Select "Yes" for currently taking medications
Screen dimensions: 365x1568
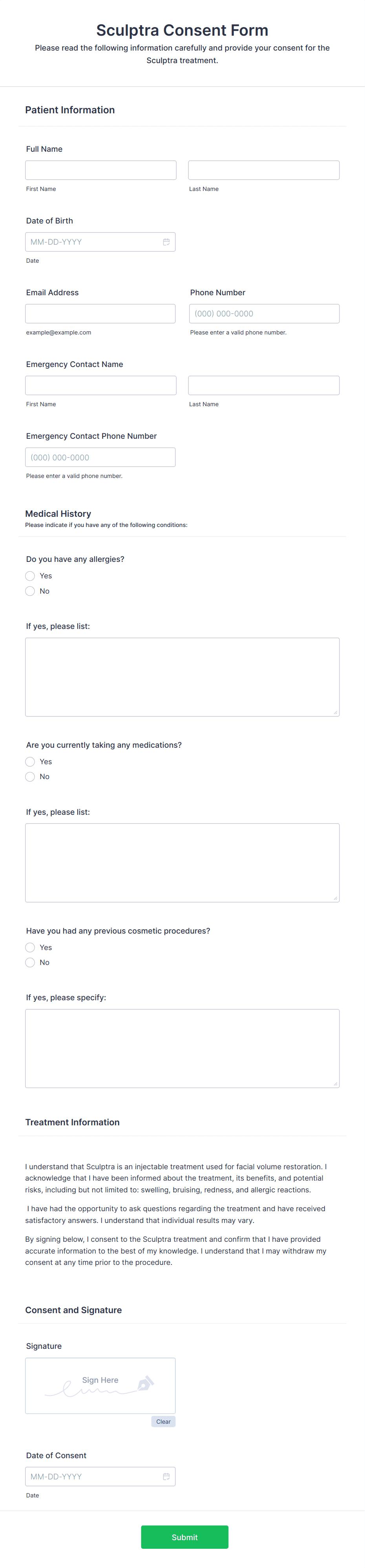[x=30, y=761]
